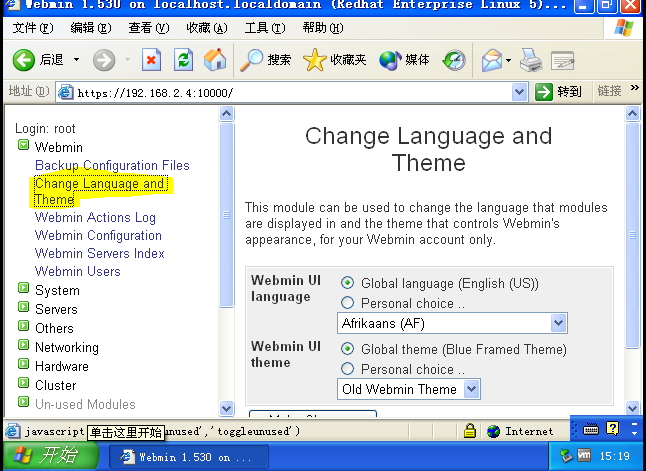Click the right frame scrollbar down arrow
The width and height of the screenshot is (646, 471).
pyautogui.click(x=632, y=408)
